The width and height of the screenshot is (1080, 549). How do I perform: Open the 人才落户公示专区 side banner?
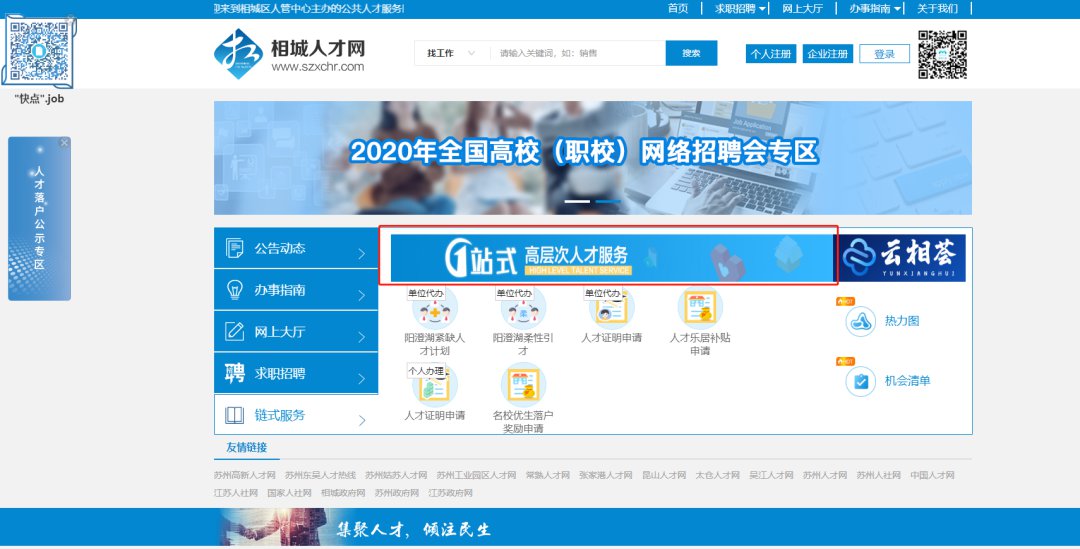(39, 218)
